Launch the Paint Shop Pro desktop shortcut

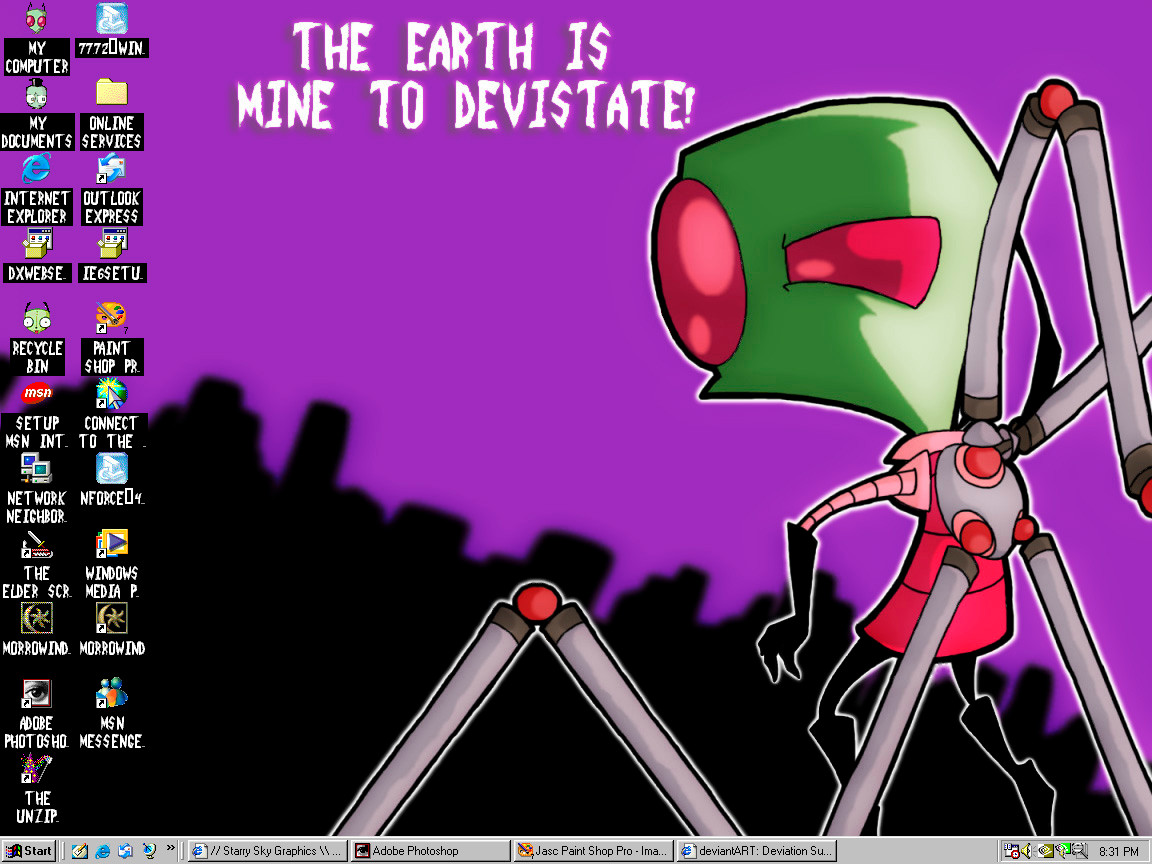[112, 339]
